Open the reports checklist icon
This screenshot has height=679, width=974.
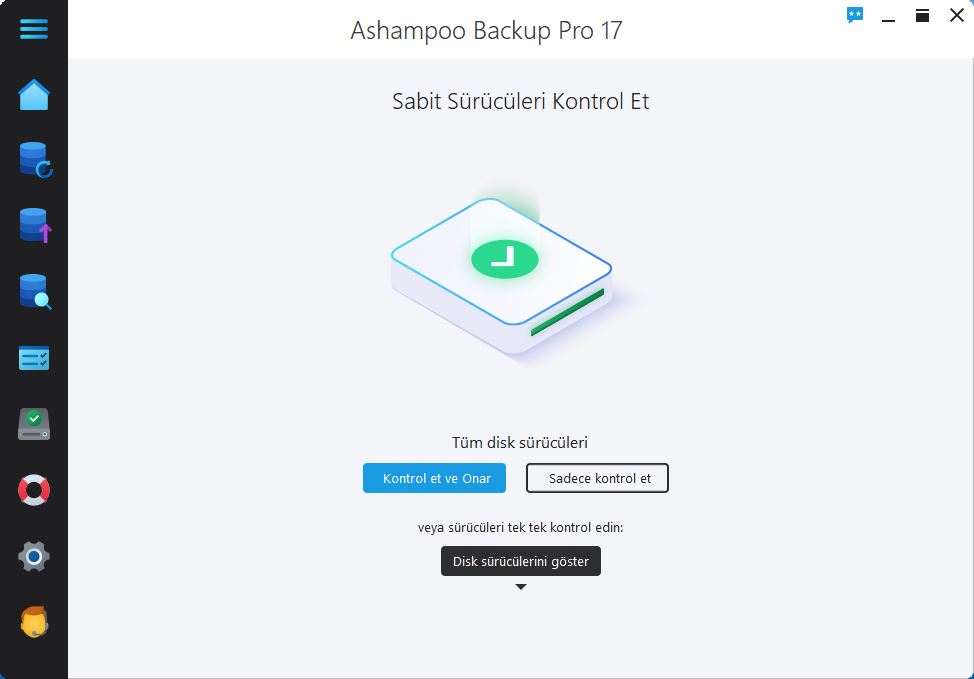34,358
